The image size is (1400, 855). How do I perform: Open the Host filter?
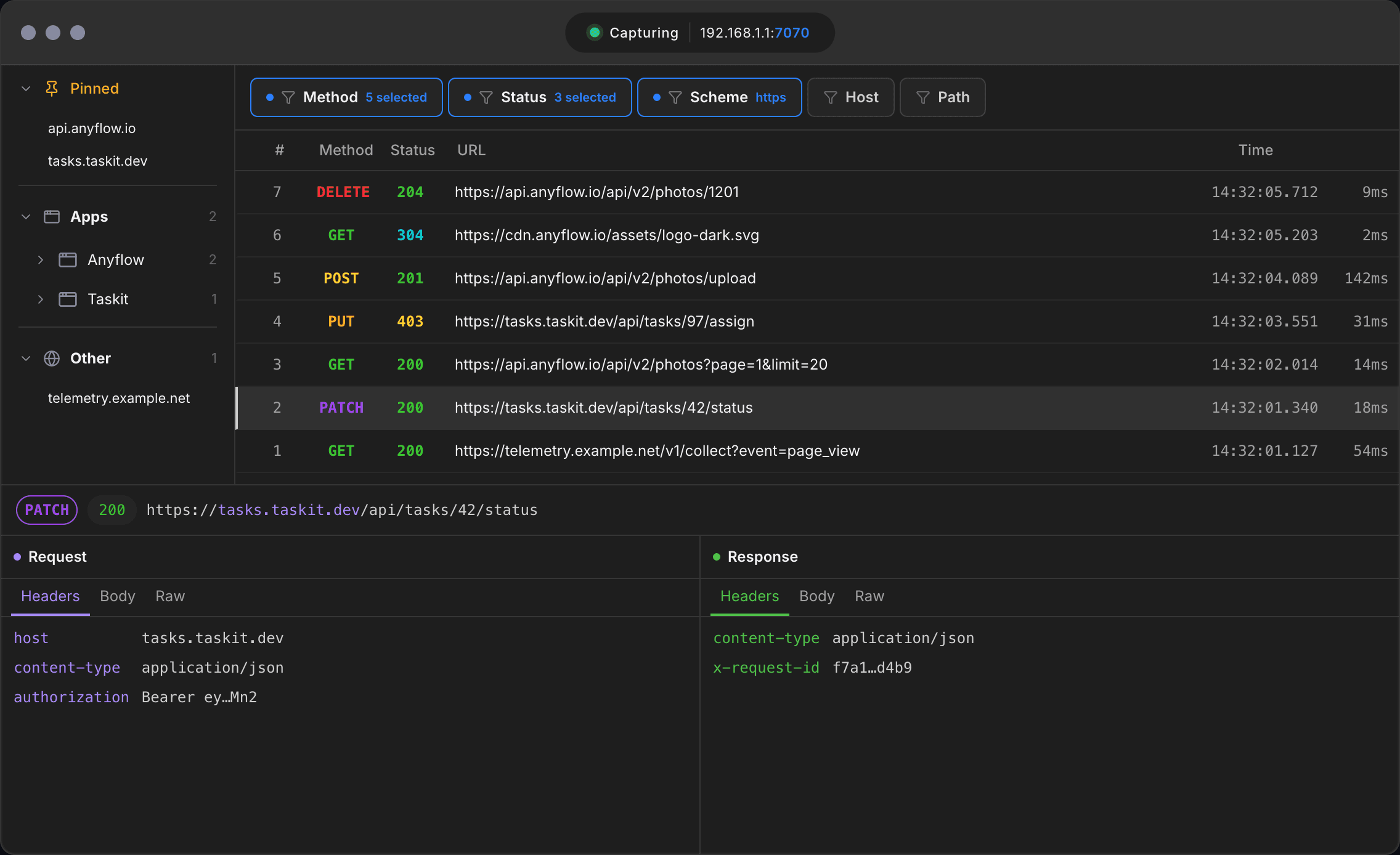[x=851, y=97]
